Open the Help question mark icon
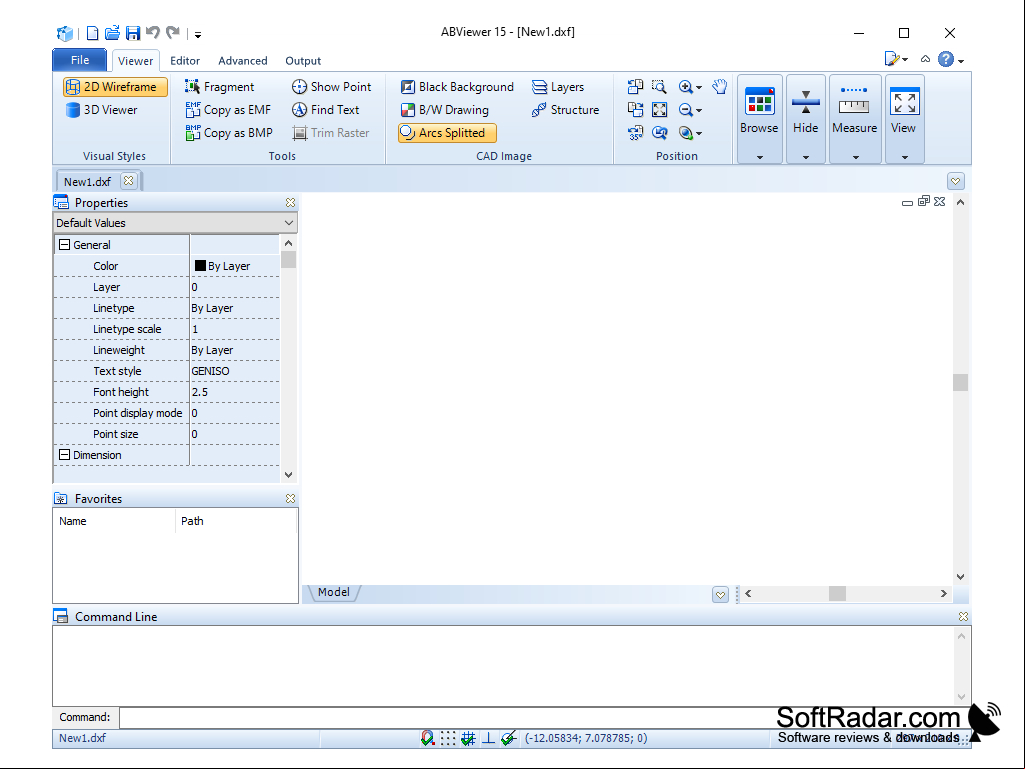1025x769 pixels. [945, 60]
